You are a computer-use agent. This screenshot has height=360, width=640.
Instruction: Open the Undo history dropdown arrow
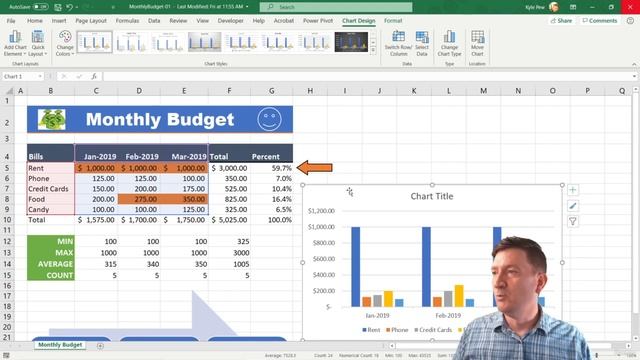point(77,7)
